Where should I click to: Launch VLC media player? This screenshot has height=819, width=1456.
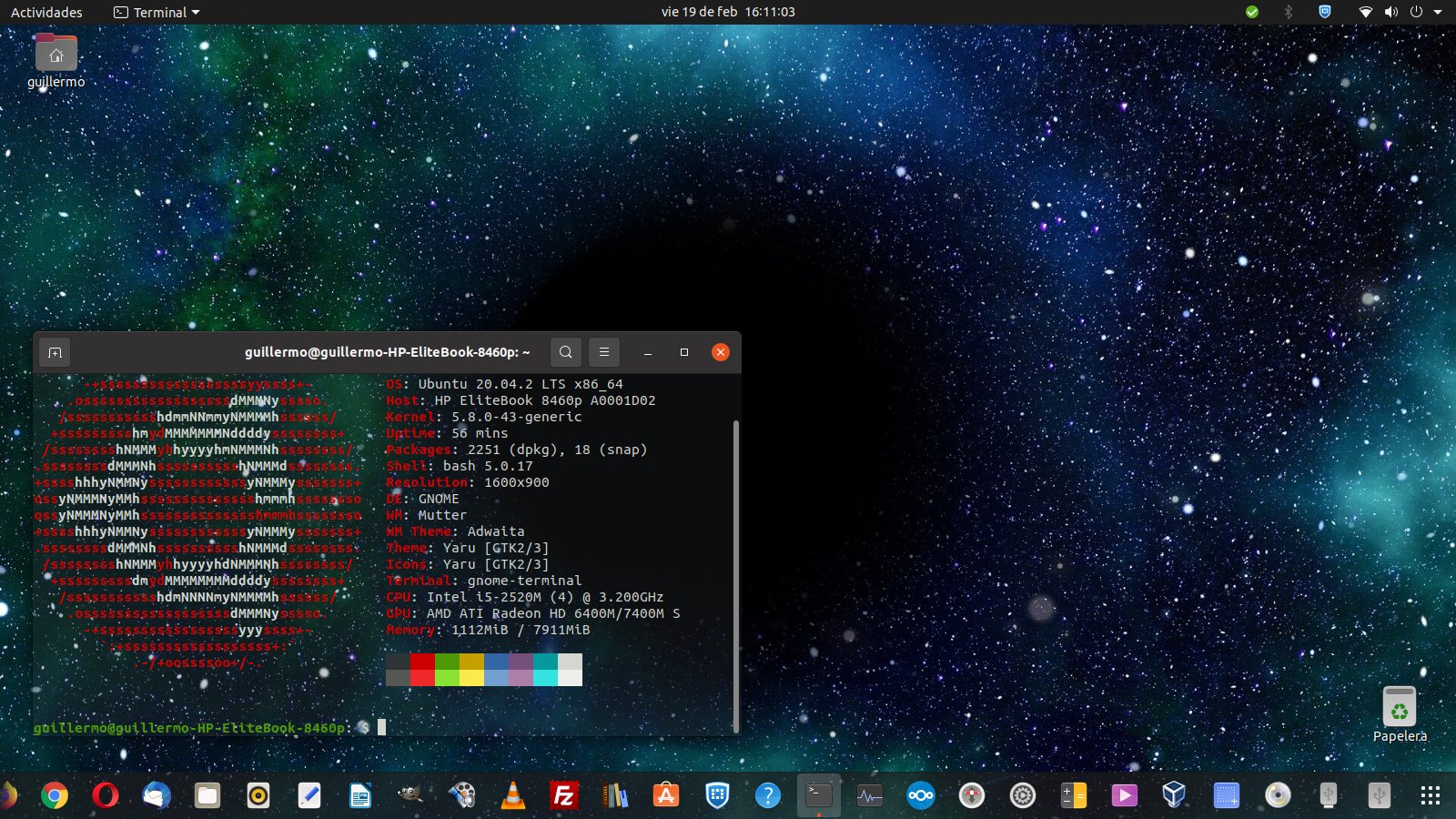[513, 796]
